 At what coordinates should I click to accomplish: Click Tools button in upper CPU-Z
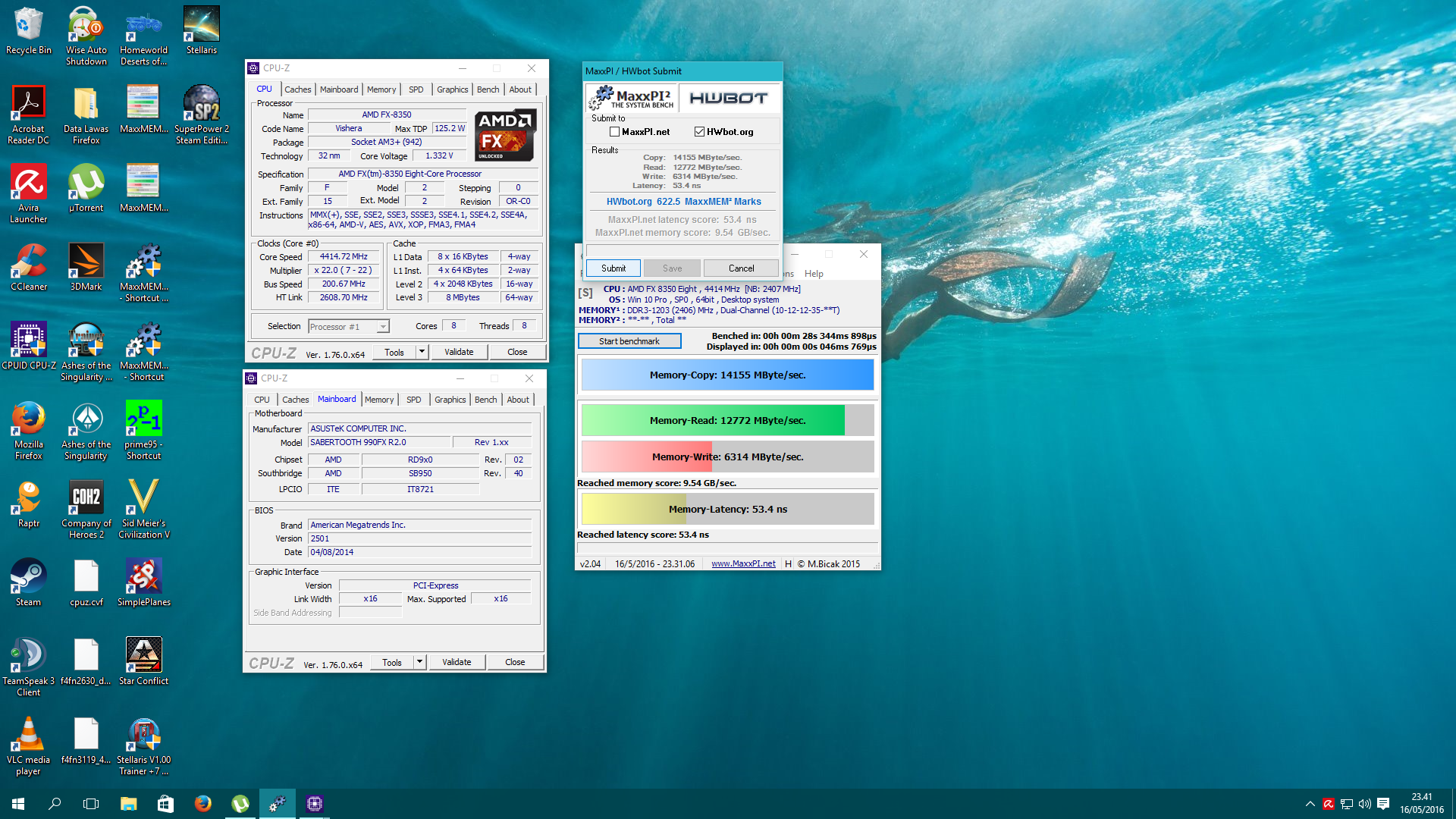[x=394, y=352]
